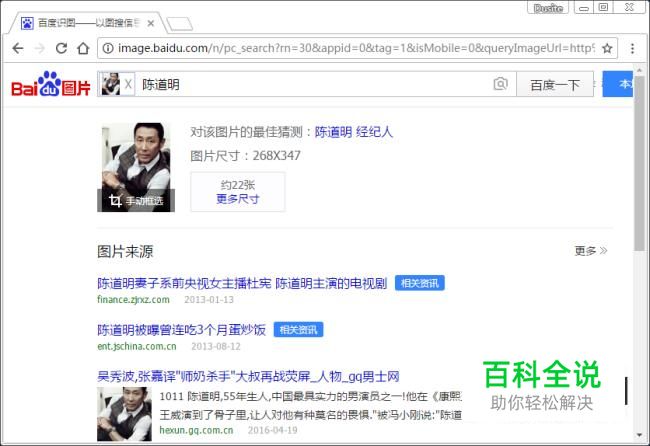The height and width of the screenshot is (446, 650).
Task: Open result 吴秀波,张嘉译"师奶杀手"大叔再战荧屏
Action: (x=248, y=376)
